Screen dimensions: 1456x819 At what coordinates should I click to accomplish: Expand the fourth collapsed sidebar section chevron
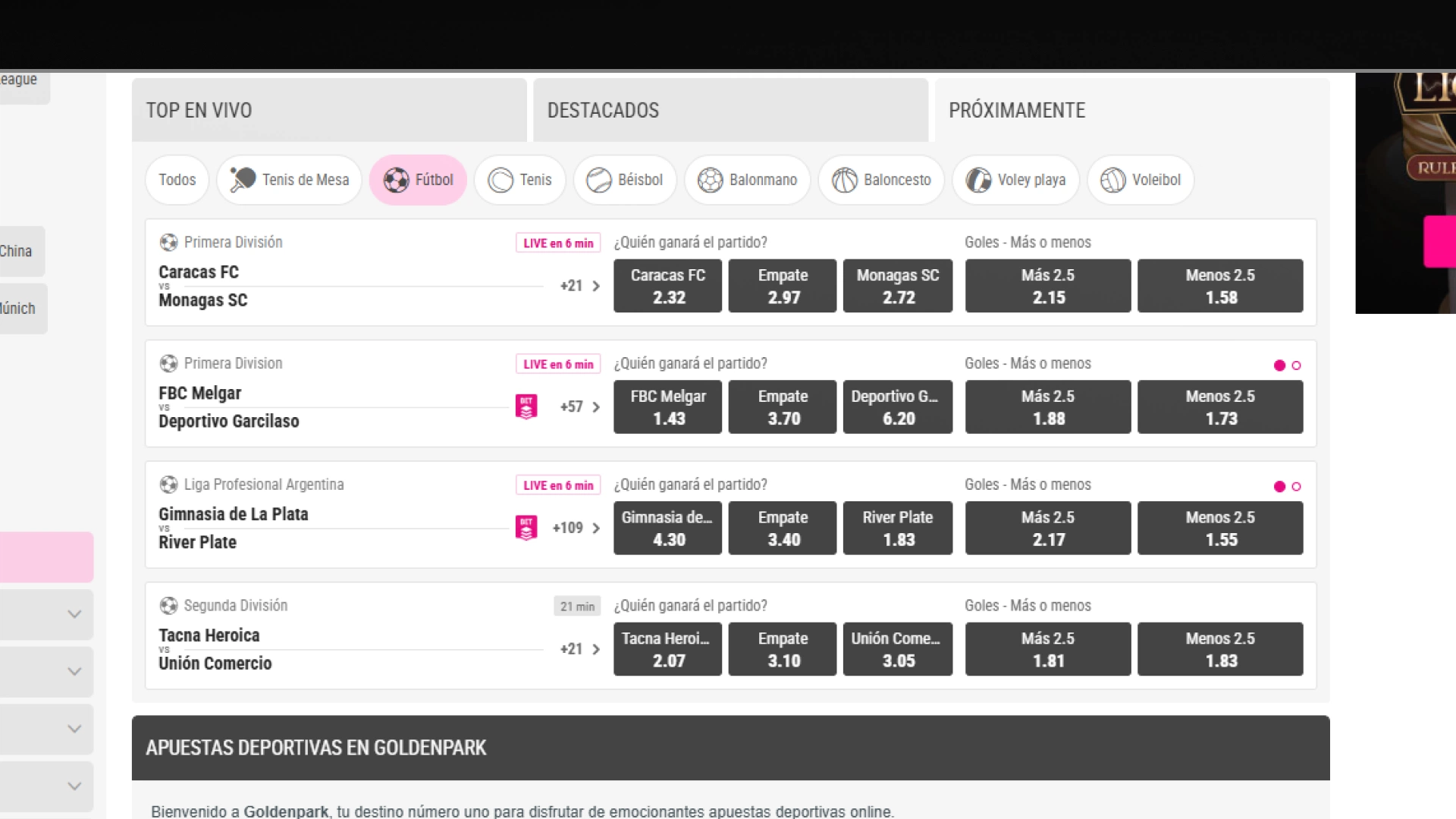[x=74, y=786]
